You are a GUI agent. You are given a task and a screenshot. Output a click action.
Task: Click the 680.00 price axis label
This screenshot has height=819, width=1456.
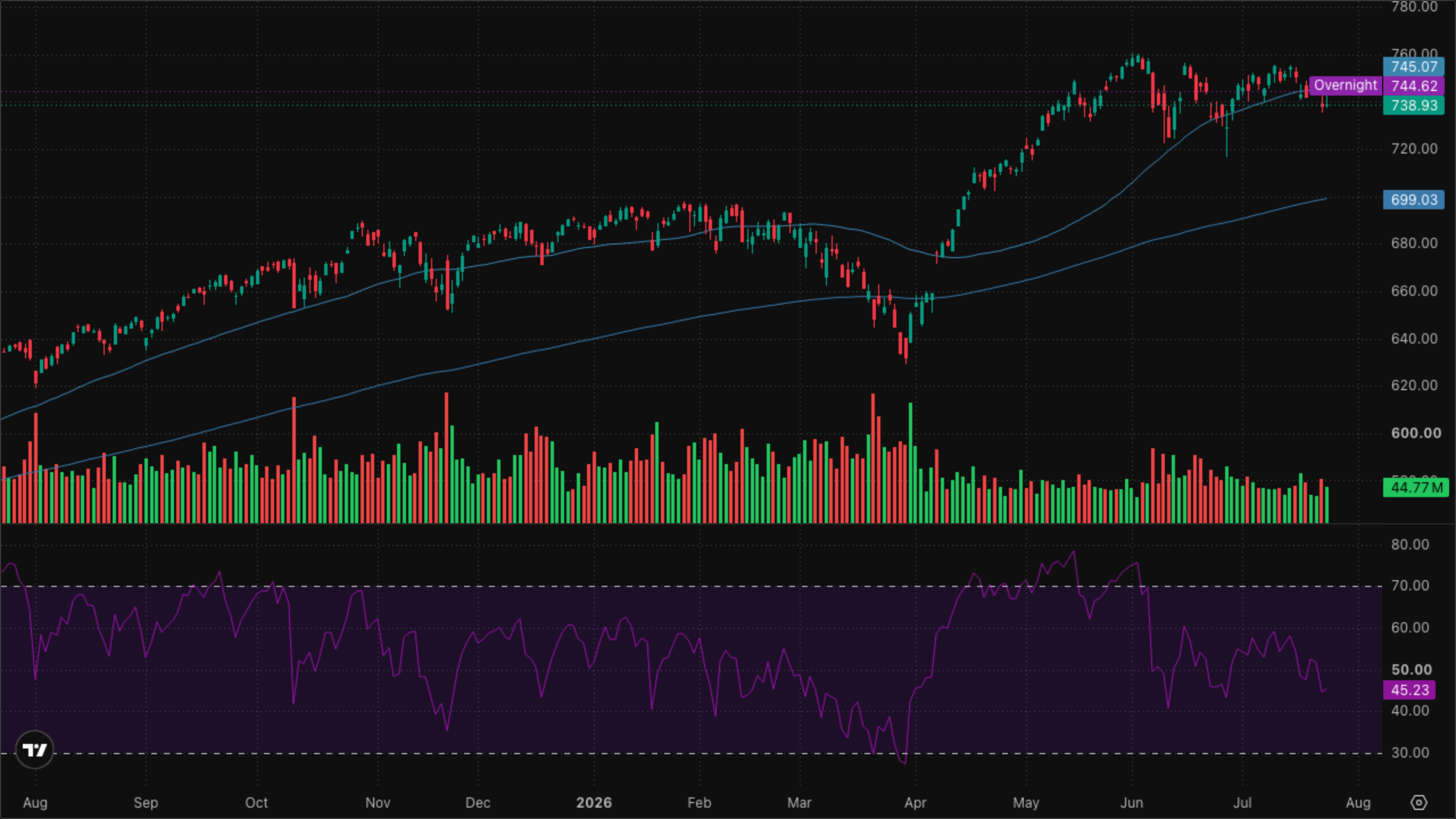coord(1414,243)
